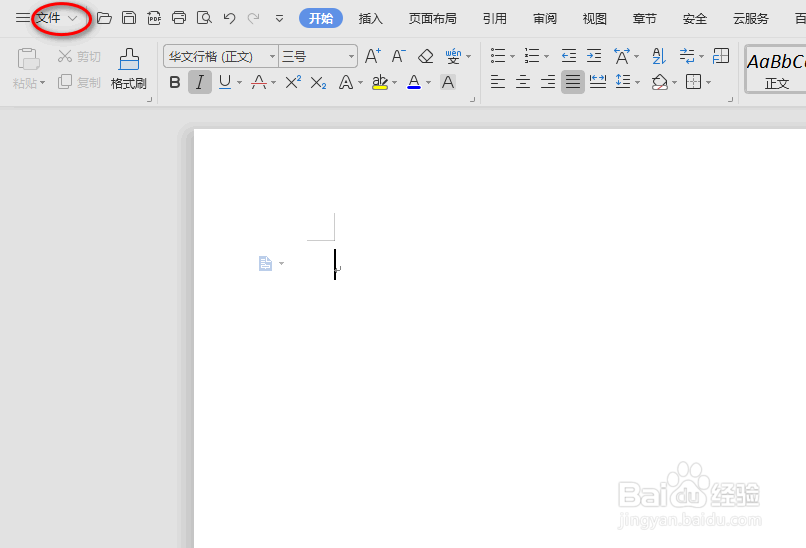The height and width of the screenshot is (548, 806).
Task: Toggle underline formatting
Action: [x=225, y=82]
